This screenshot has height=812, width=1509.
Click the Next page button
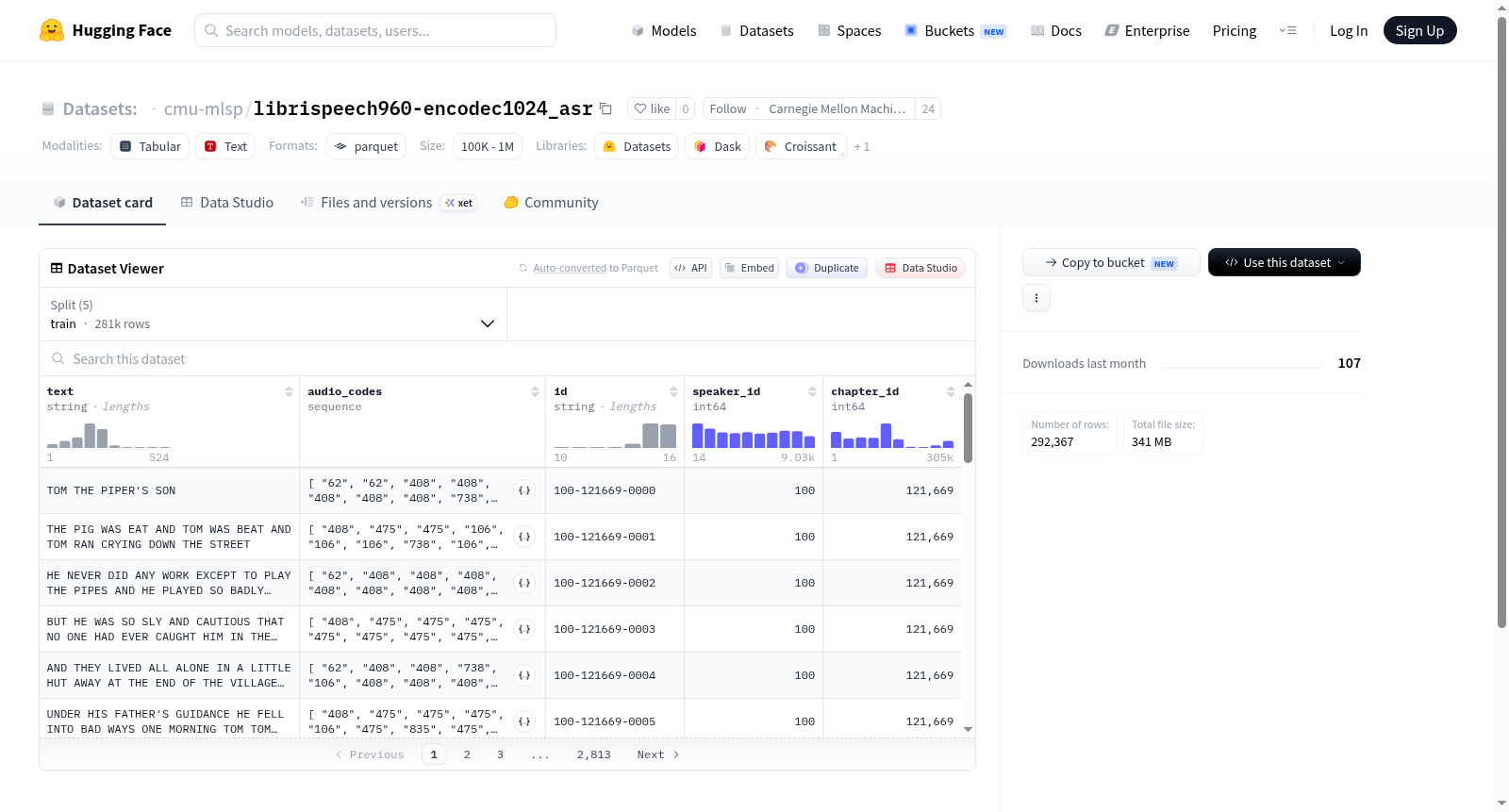[x=658, y=754]
